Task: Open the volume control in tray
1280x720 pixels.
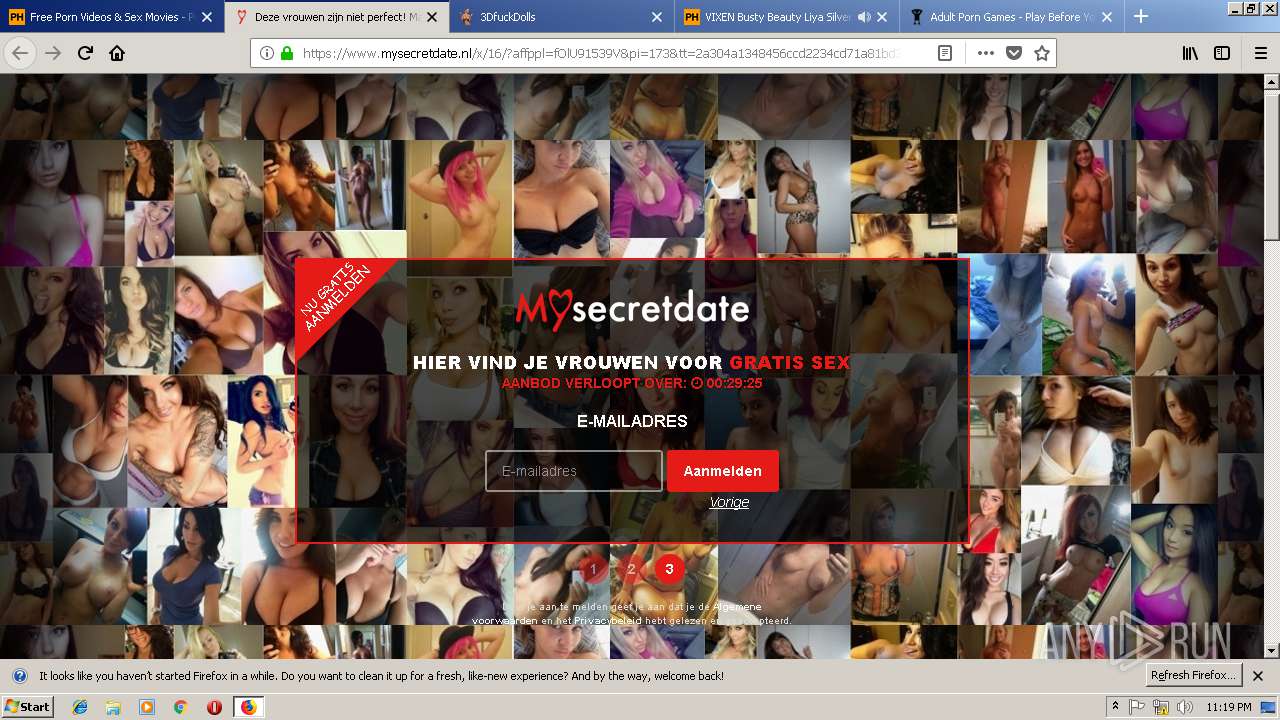Action: pyautogui.click(x=1185, y=707)
